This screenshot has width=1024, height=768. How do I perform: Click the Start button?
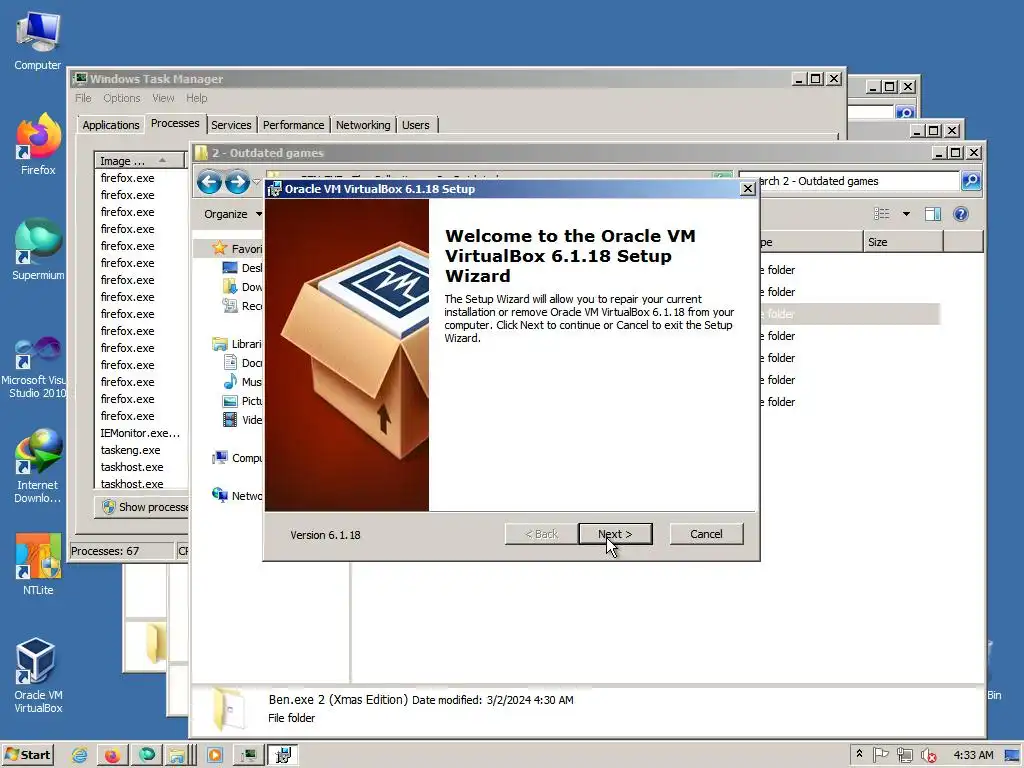pos(27,755)
